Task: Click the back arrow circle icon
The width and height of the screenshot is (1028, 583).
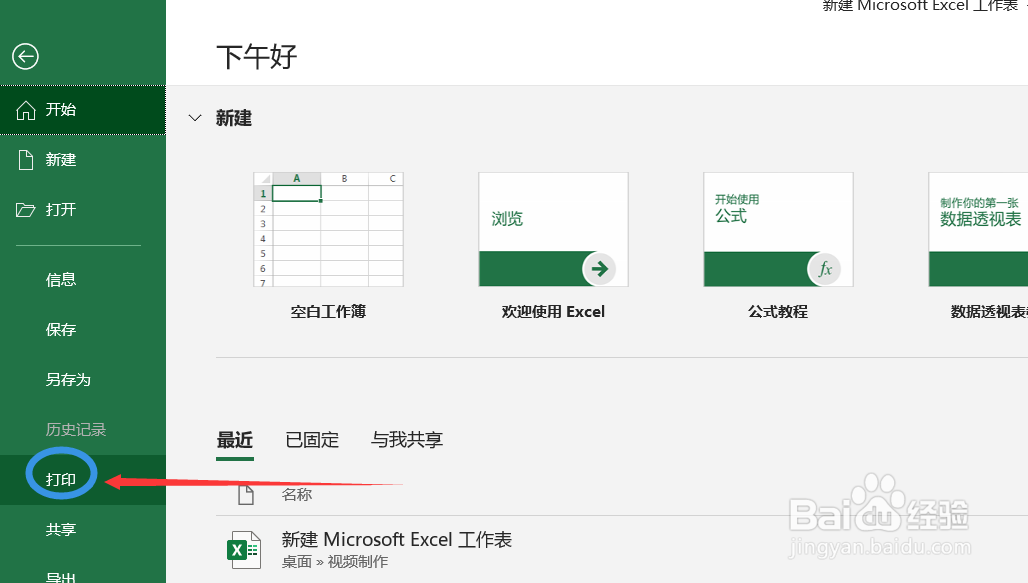Action: point(26,56)
